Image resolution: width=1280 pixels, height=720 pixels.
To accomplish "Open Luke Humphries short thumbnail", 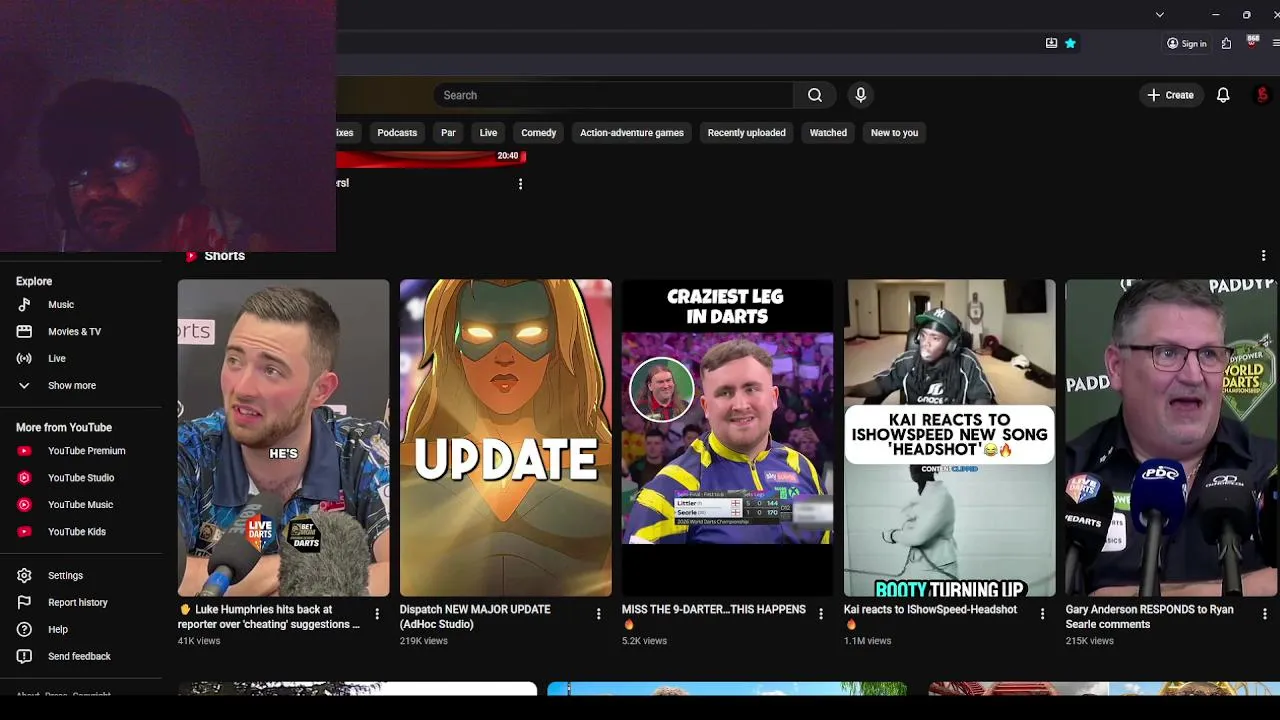I will pyautogui.click(x=283, y=437).
